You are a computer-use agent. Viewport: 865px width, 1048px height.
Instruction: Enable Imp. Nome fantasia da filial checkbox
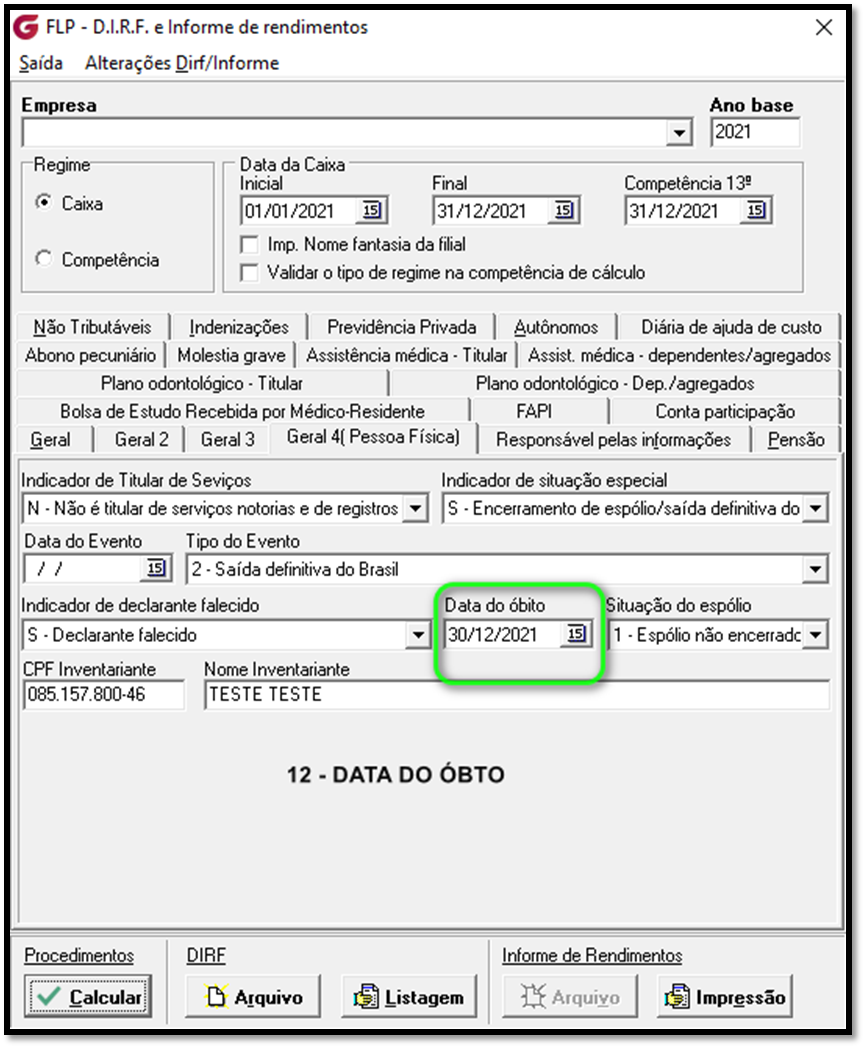(x=249, y=245)
